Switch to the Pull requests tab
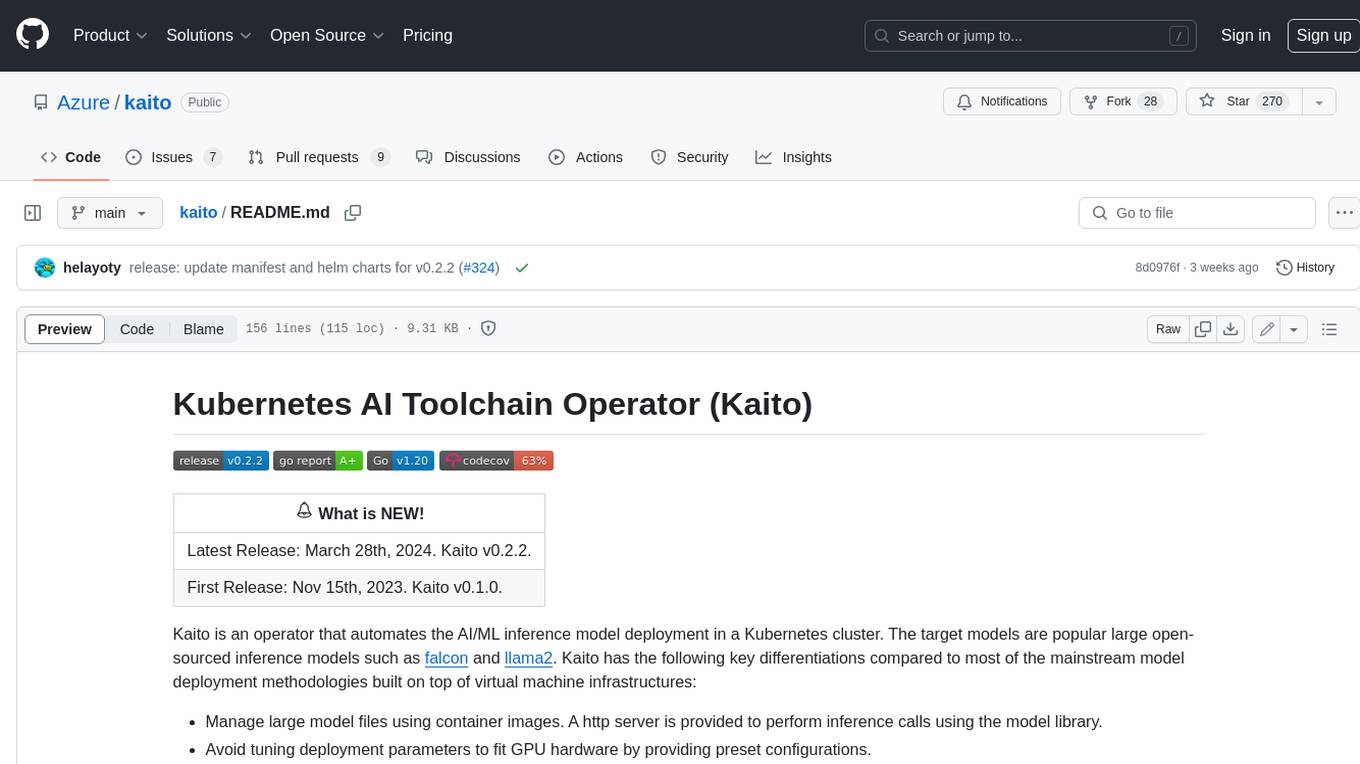Viewport: 1360px width, 764px height. (318, 157)
